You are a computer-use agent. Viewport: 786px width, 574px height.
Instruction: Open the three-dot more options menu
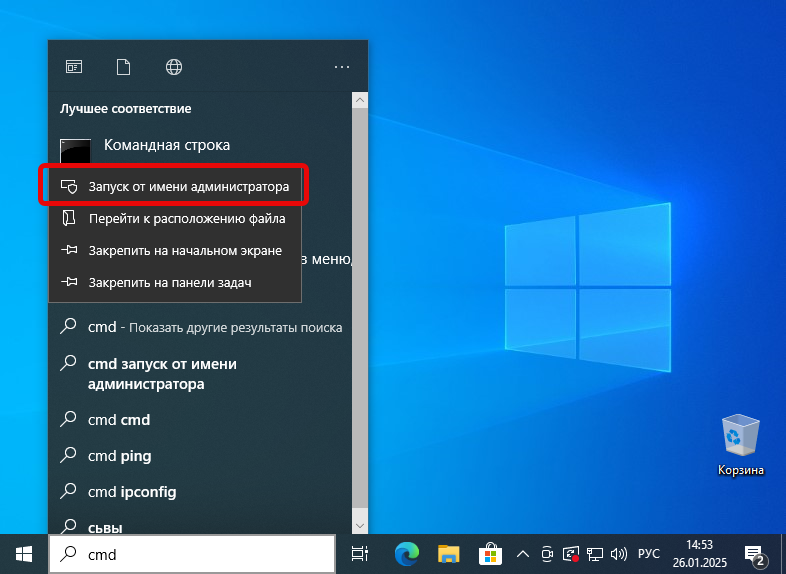pyautogui.click(x=342, y=67)
